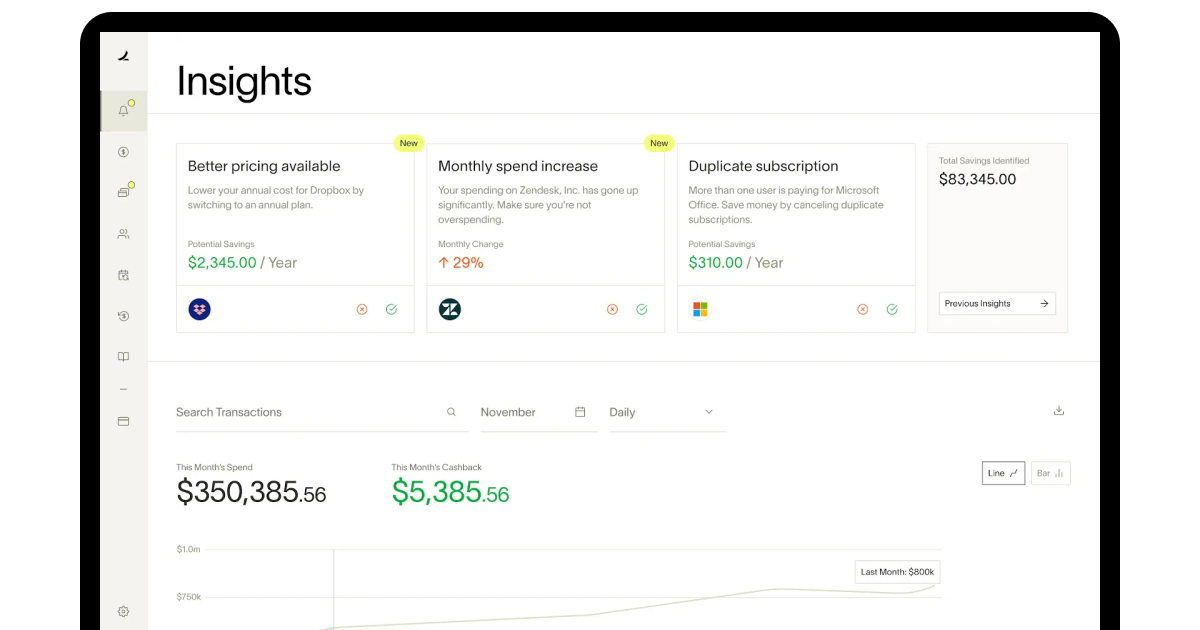Image resolution: width=1200 pixels, height=630 pixels.
Task: Download the transactions report
Action: [1059, 411]
